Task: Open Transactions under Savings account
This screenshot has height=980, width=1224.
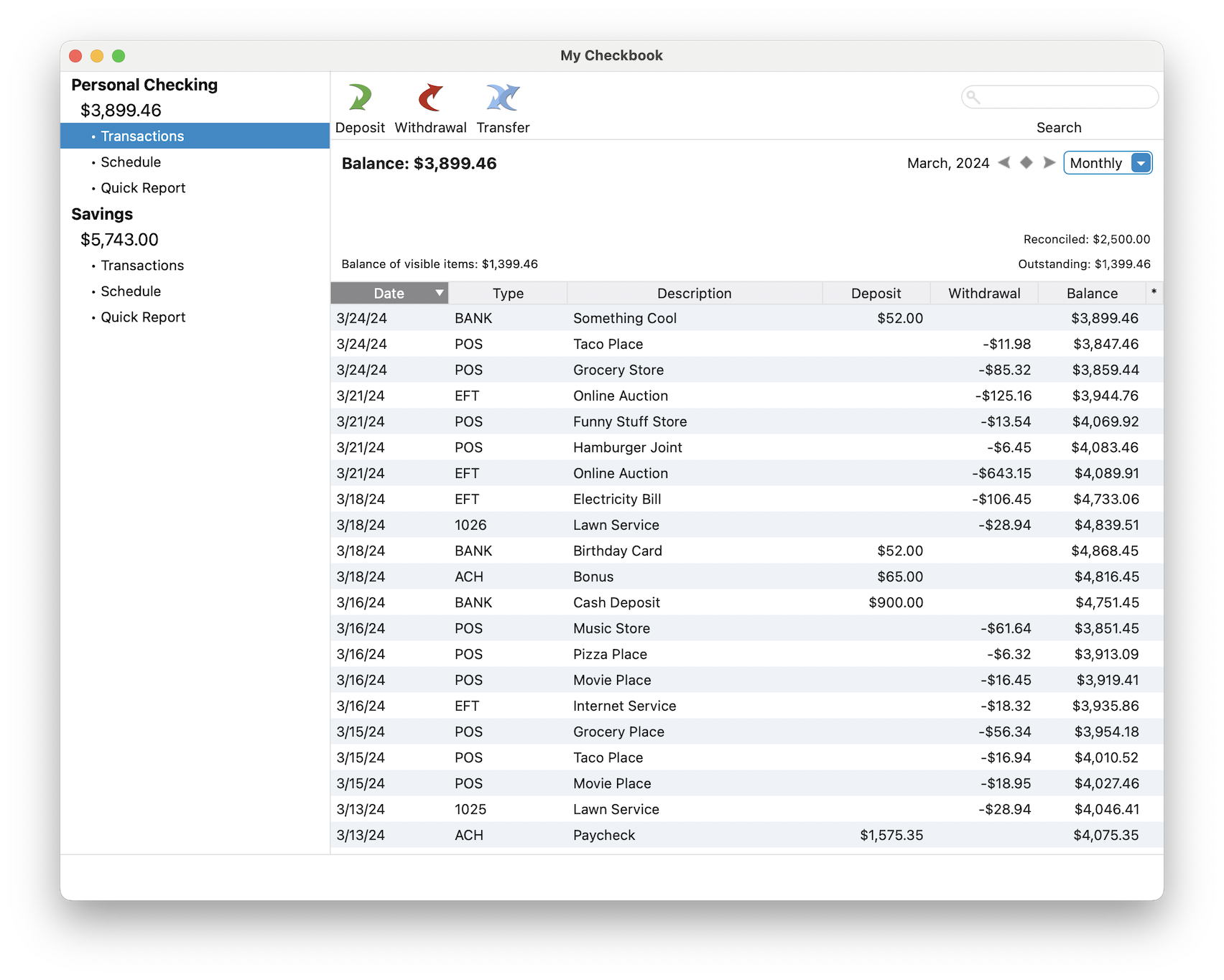Action: point(142,266)
